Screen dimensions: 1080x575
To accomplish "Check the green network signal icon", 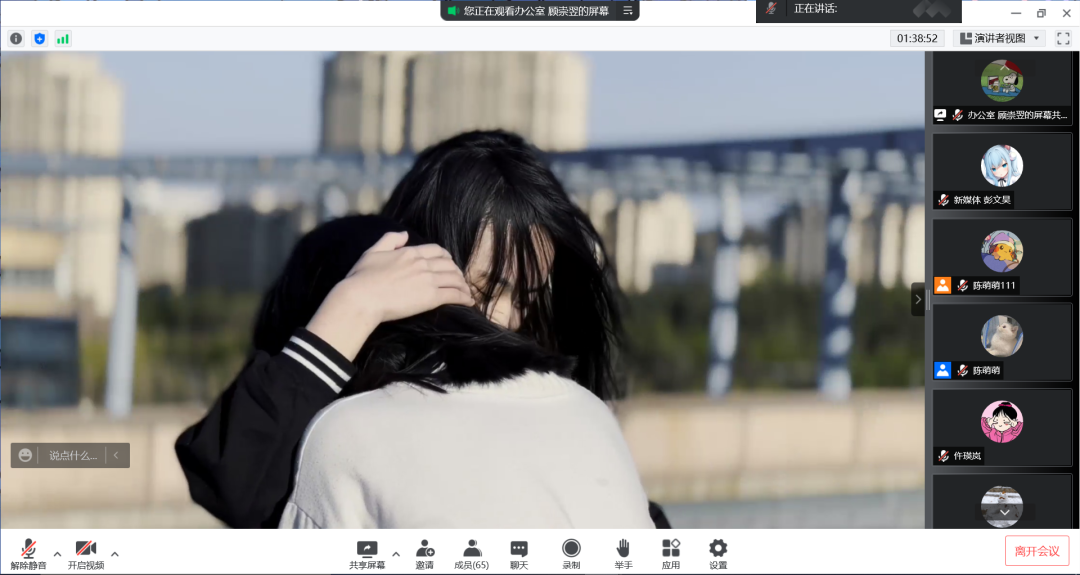I will tap(63, 38).
